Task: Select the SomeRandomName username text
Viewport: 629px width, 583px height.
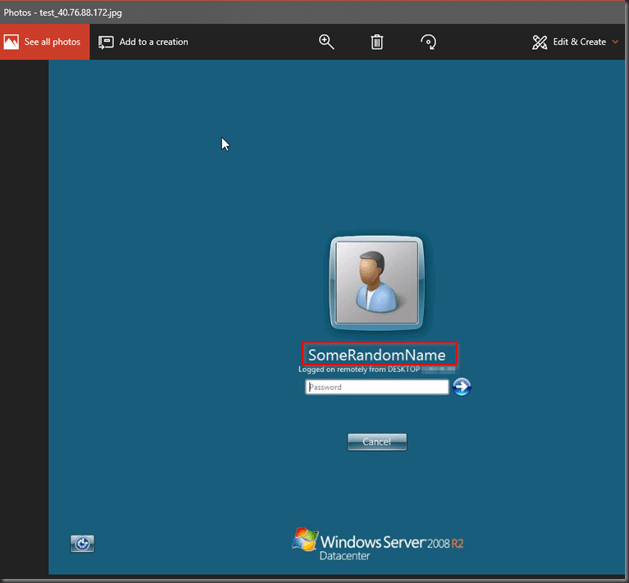Action: [377, 355]
